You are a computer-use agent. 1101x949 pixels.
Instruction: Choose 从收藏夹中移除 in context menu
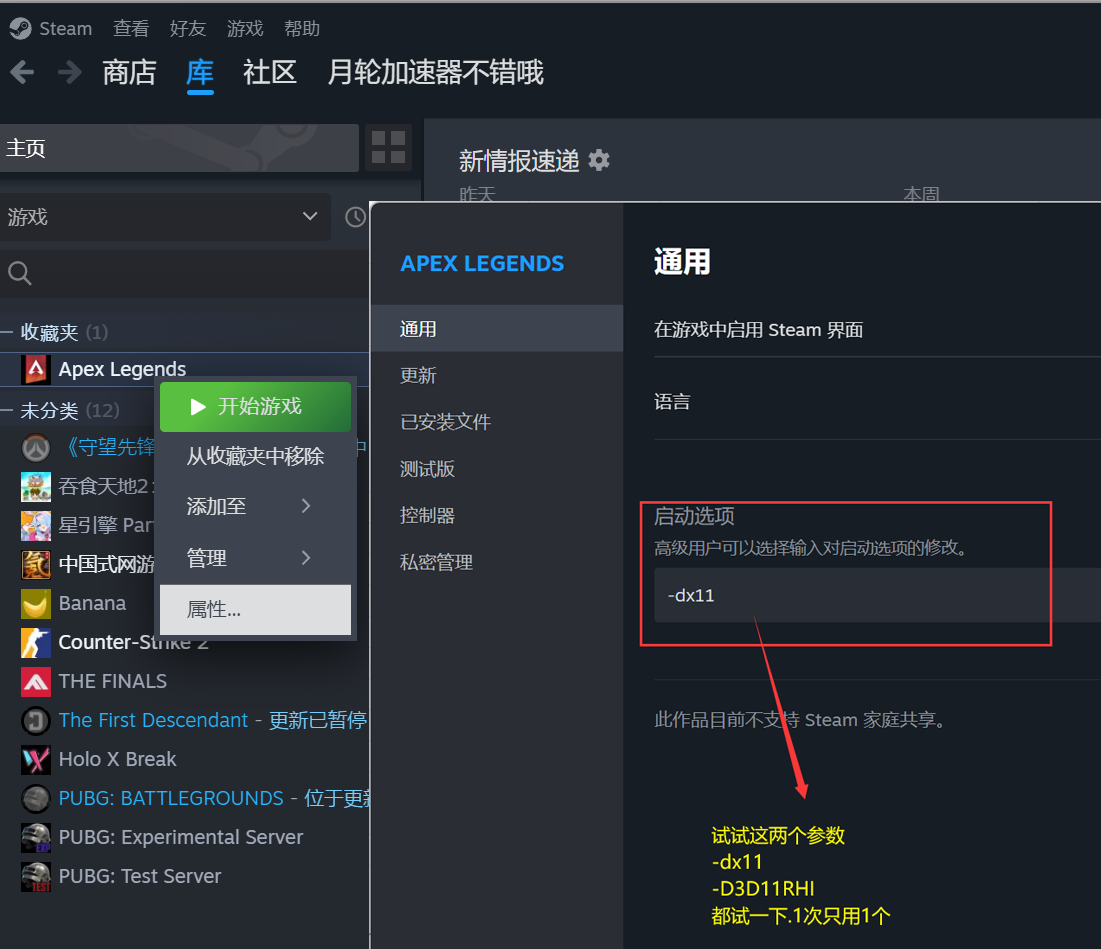[x=256, y=456]
